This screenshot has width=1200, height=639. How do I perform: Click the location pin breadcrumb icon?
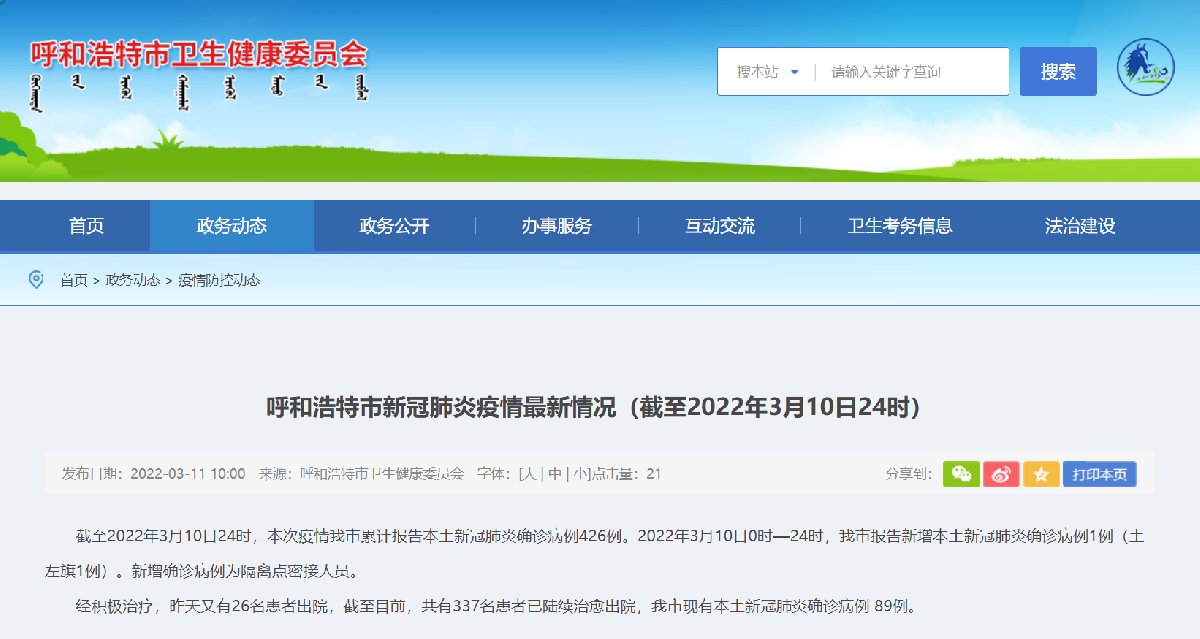pyautogui.click(x=37, y=280)
